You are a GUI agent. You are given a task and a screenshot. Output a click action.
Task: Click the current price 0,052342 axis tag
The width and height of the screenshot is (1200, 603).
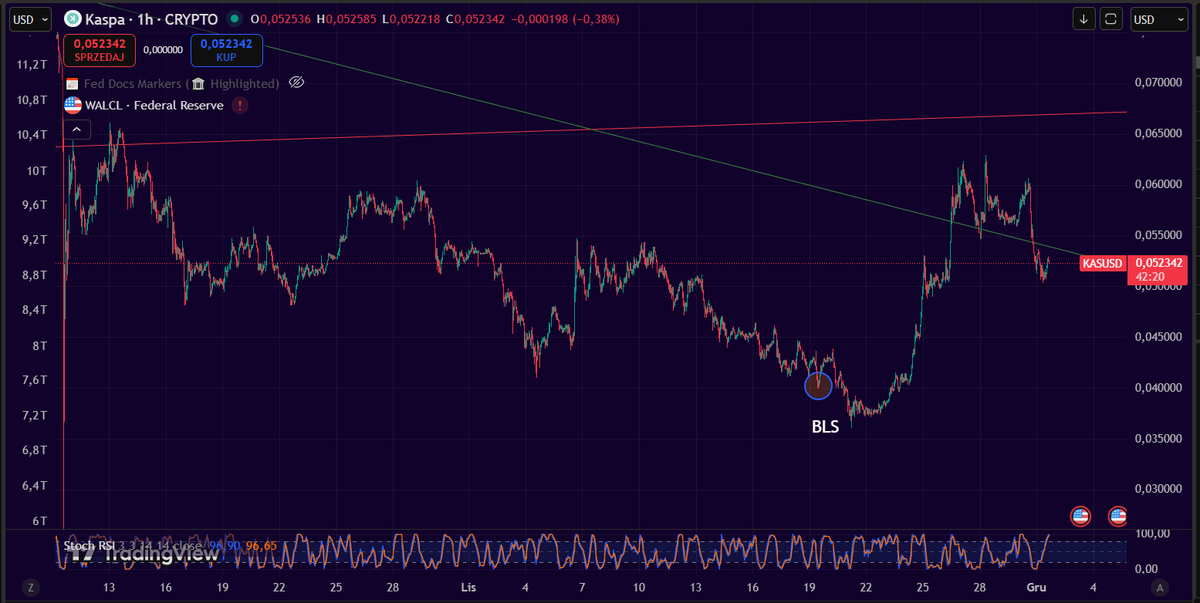[1158, 263]
